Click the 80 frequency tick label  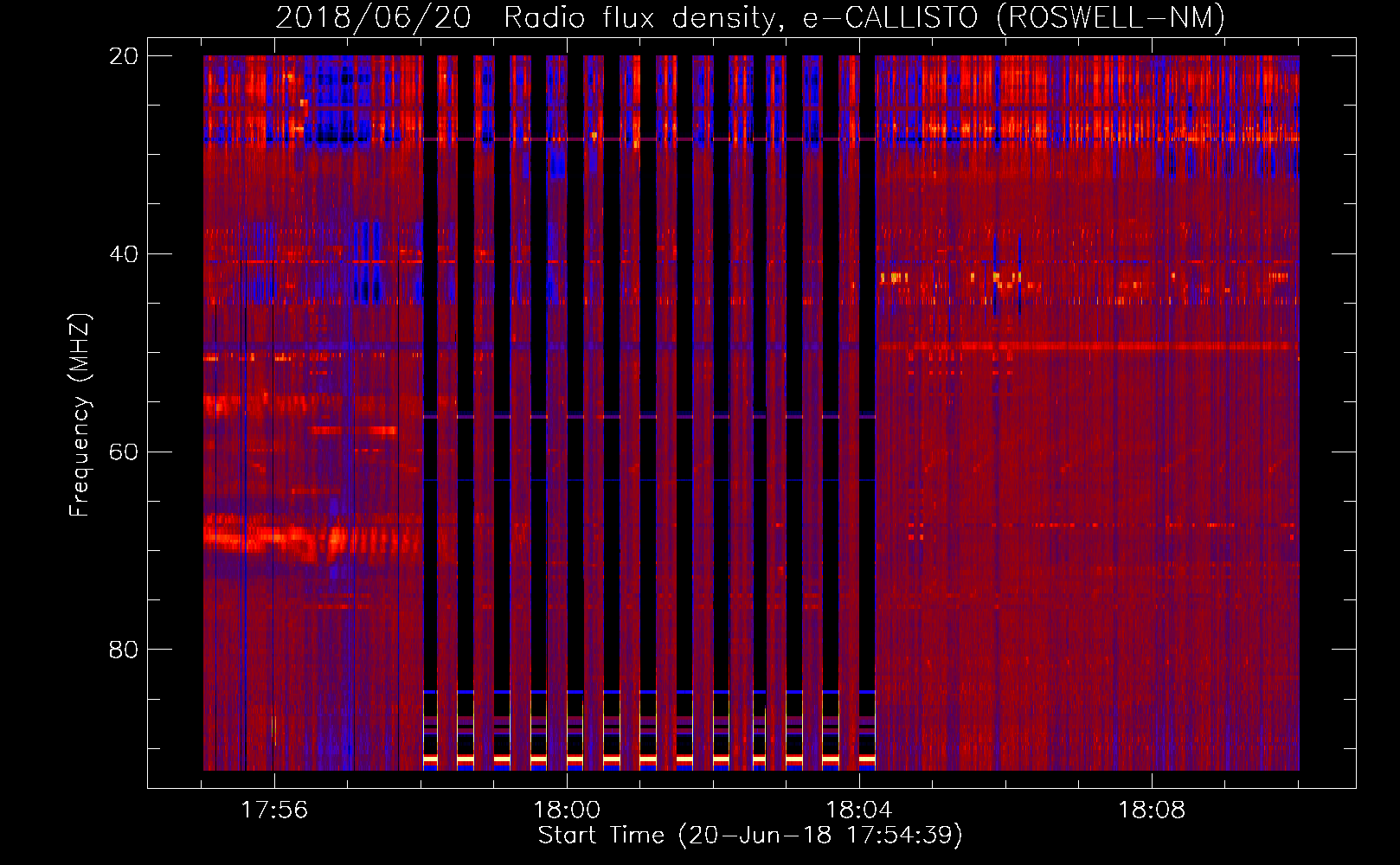[123, 650]
